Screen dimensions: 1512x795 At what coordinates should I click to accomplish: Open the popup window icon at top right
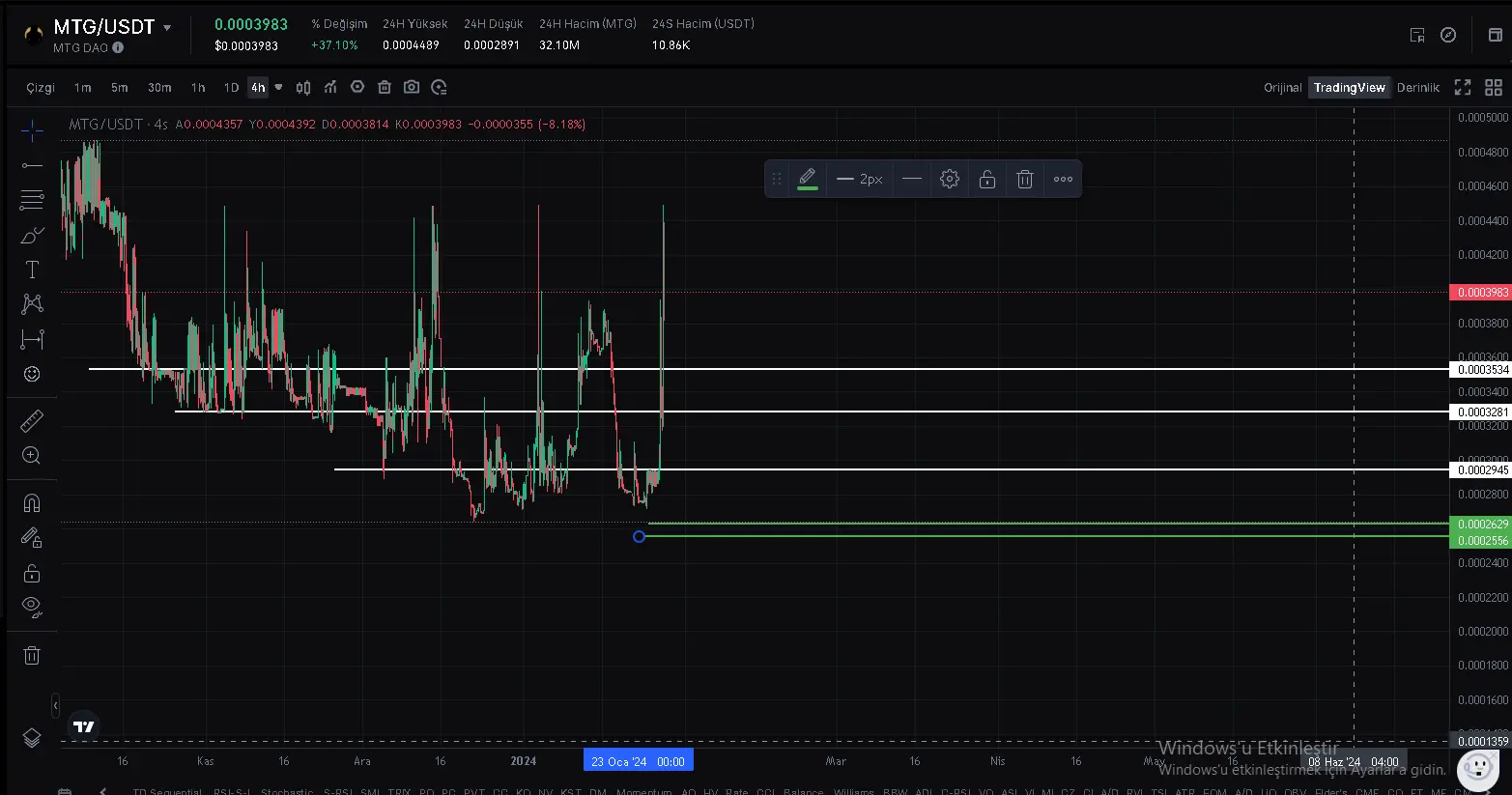pyautogui.click(x=1496, y=35)
